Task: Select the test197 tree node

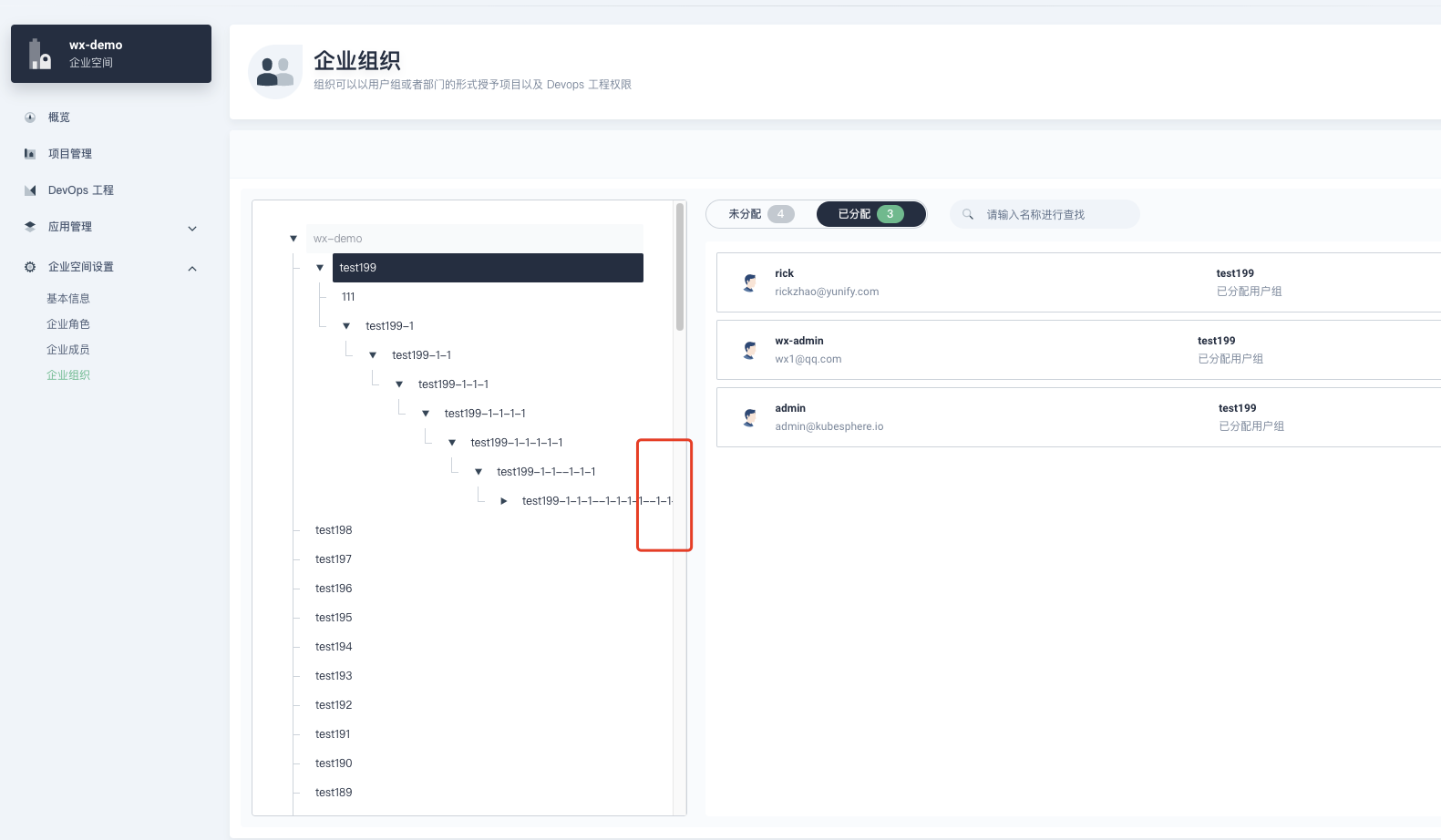Action: (334, 559)
